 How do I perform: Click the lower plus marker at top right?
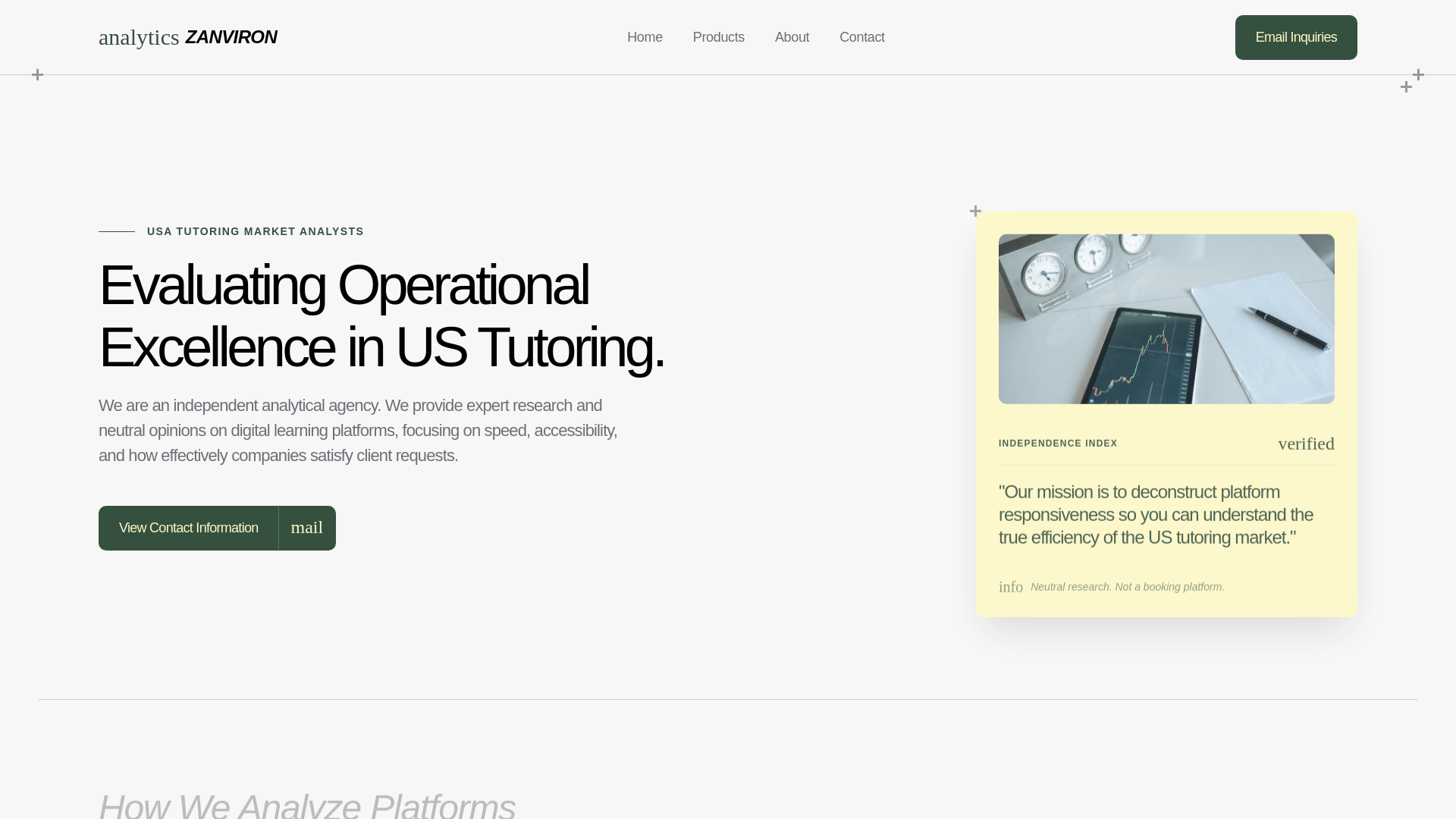click(x=1406, y=87)
